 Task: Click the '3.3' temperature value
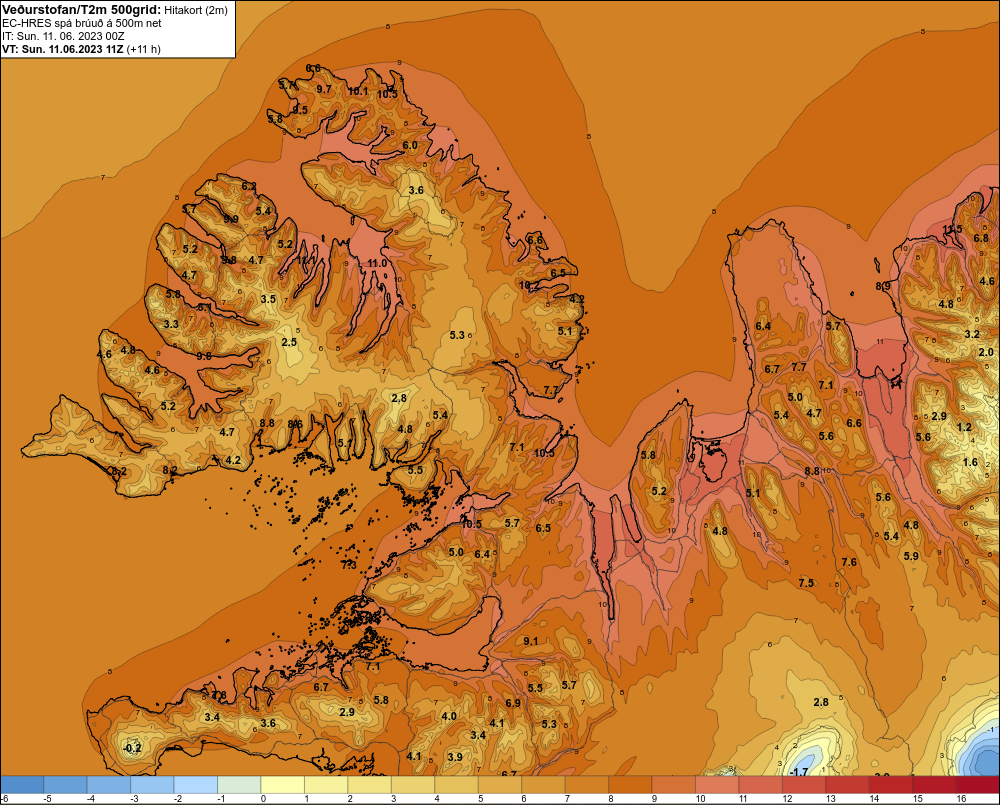[x=171, y=324]
